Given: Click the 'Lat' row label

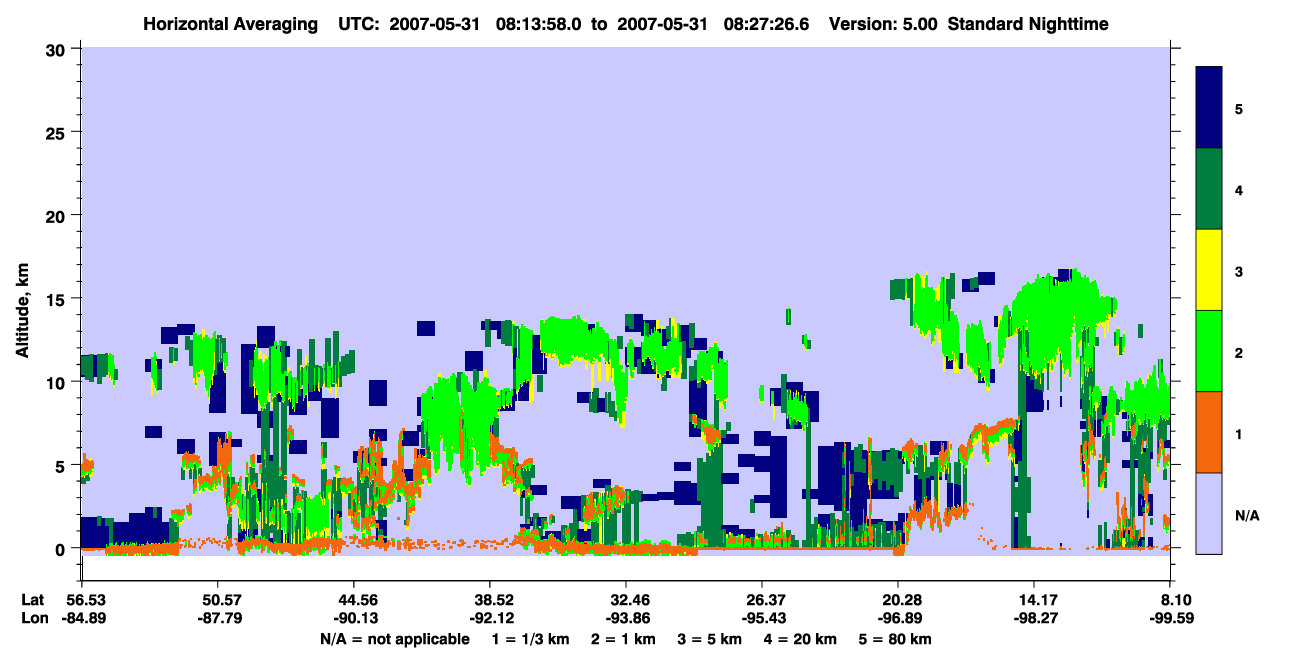Looking at the screenshot, I should coord(33,600).
